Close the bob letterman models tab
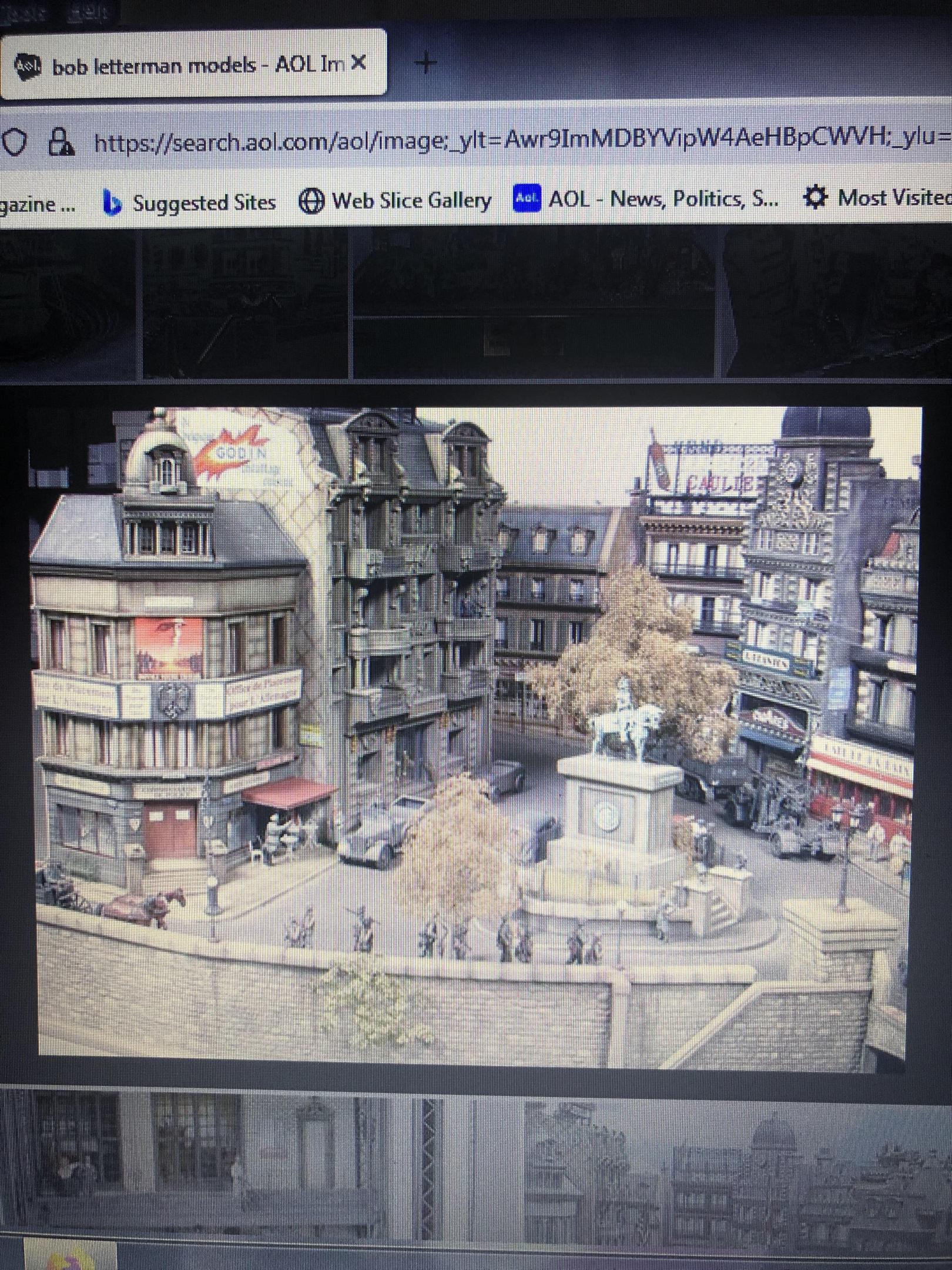 (x=358, y=62)
